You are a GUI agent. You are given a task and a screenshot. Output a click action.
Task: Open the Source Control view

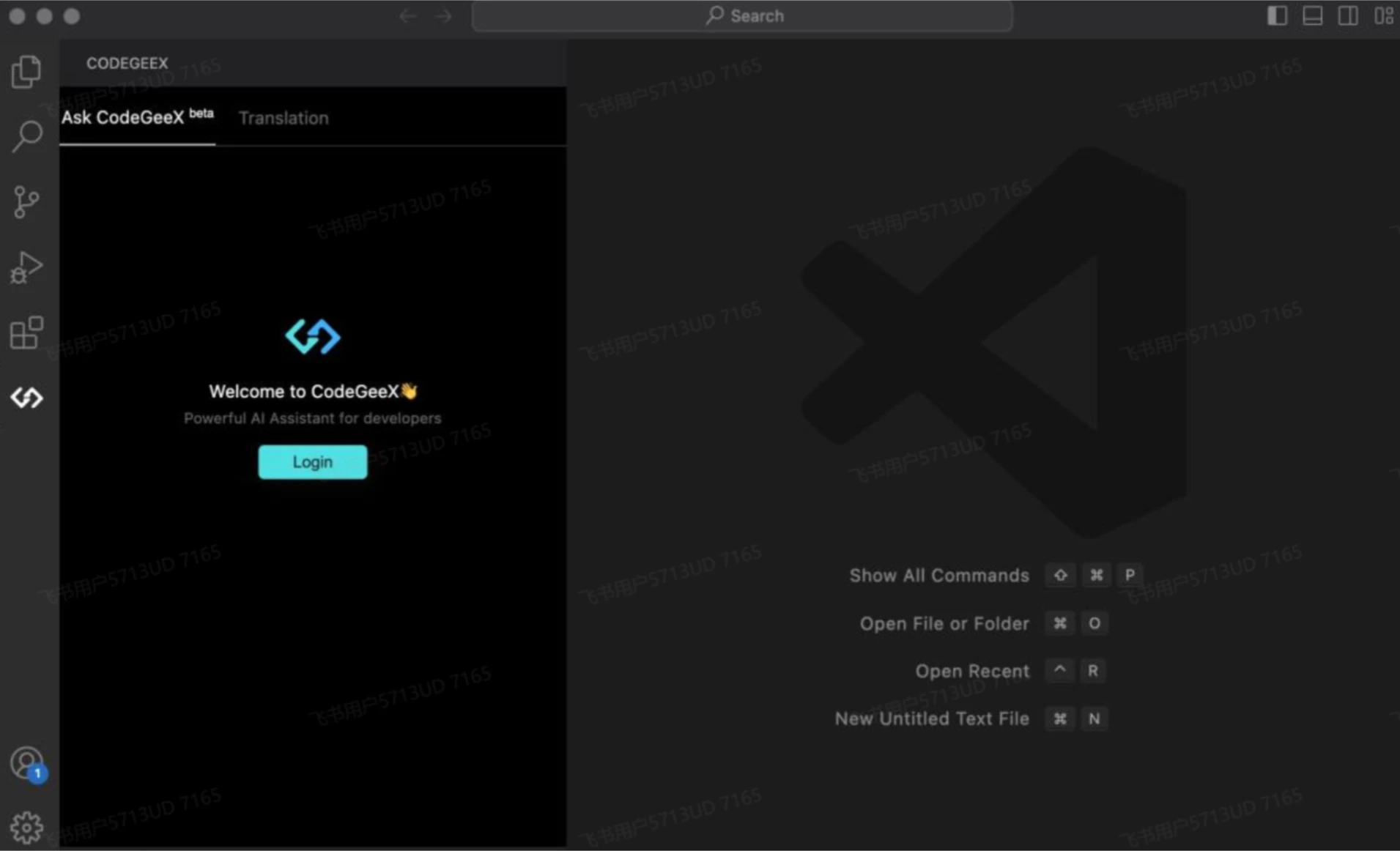click(26, 201)
